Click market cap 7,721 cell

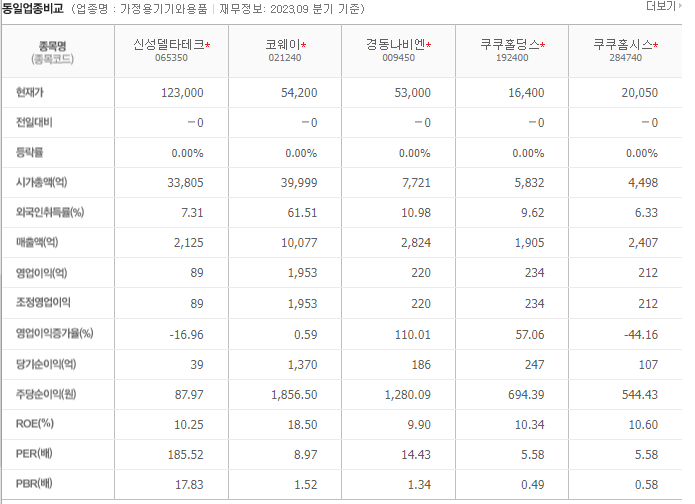pyautogui.click(x=416, y=183)
